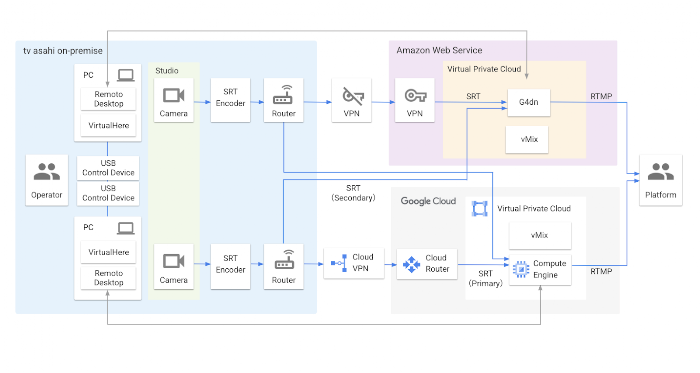Screen dimensions: 700x373
Task: Click the 'Operator' caption
Action: click(x=46, y=195)
